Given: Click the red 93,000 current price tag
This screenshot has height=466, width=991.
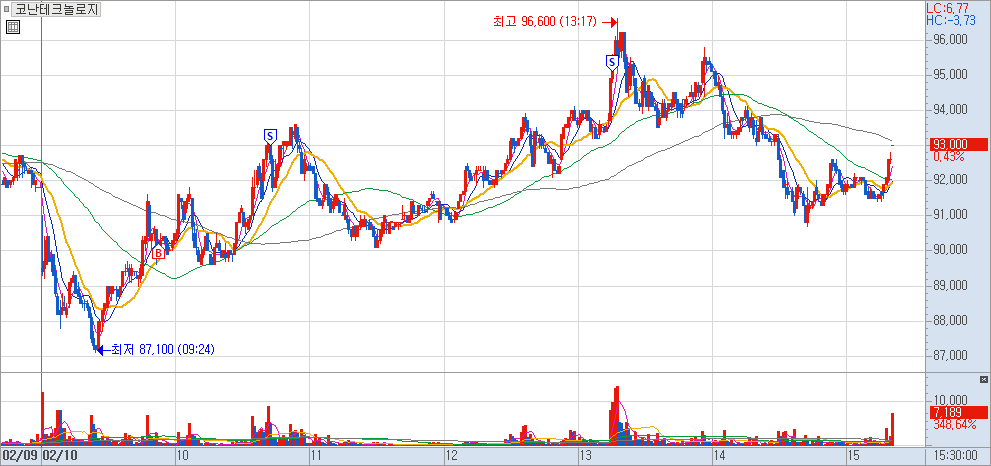Looking at the screenshot, I should 948,144.
